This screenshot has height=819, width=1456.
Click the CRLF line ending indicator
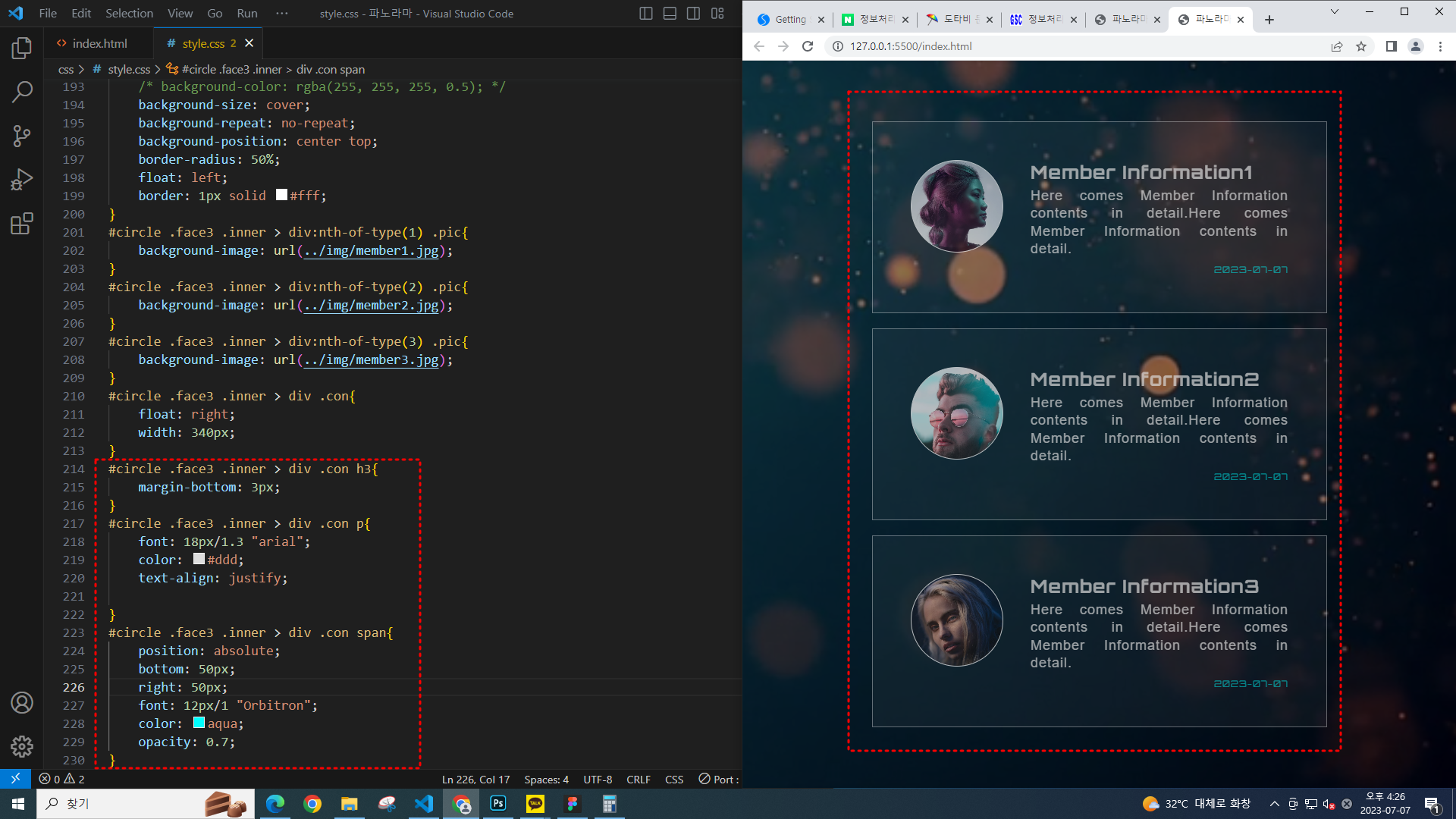[638, 780]
